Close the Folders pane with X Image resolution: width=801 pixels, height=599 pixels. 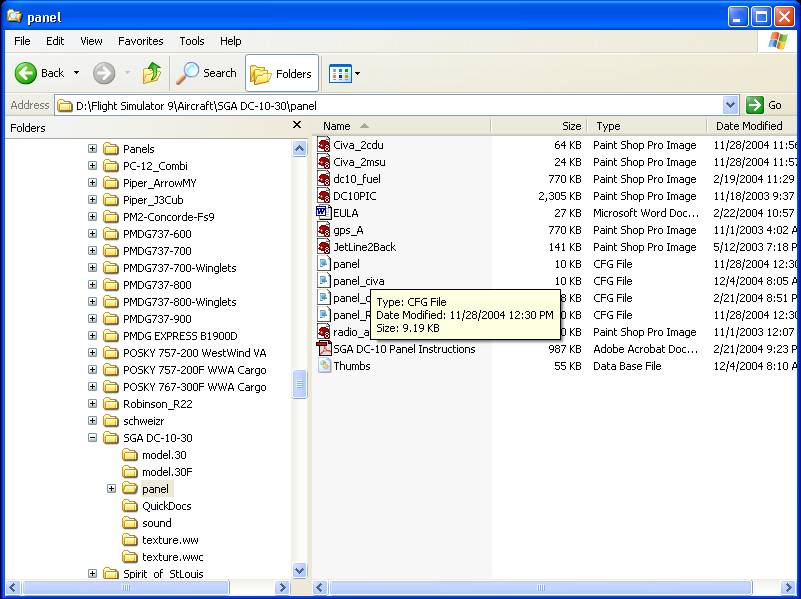[x=297, y=126]
